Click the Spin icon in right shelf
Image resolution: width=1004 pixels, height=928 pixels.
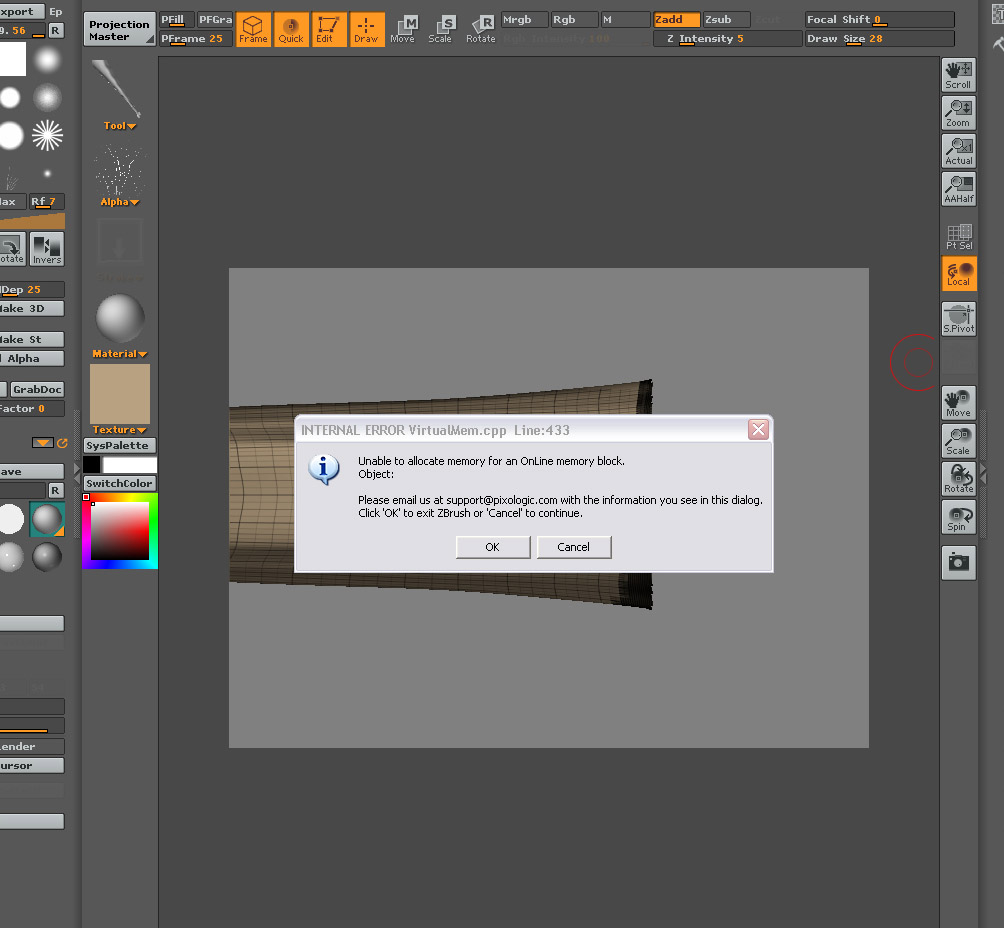(x=959, y=517)
